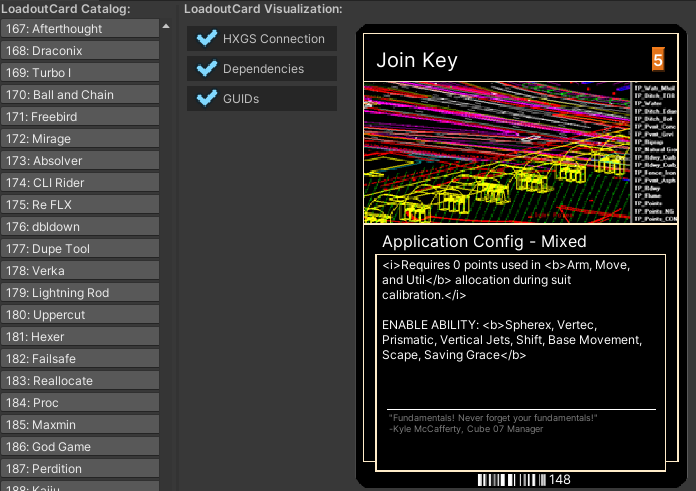Select 179: Lightning Rod card

tap(79, 293)
